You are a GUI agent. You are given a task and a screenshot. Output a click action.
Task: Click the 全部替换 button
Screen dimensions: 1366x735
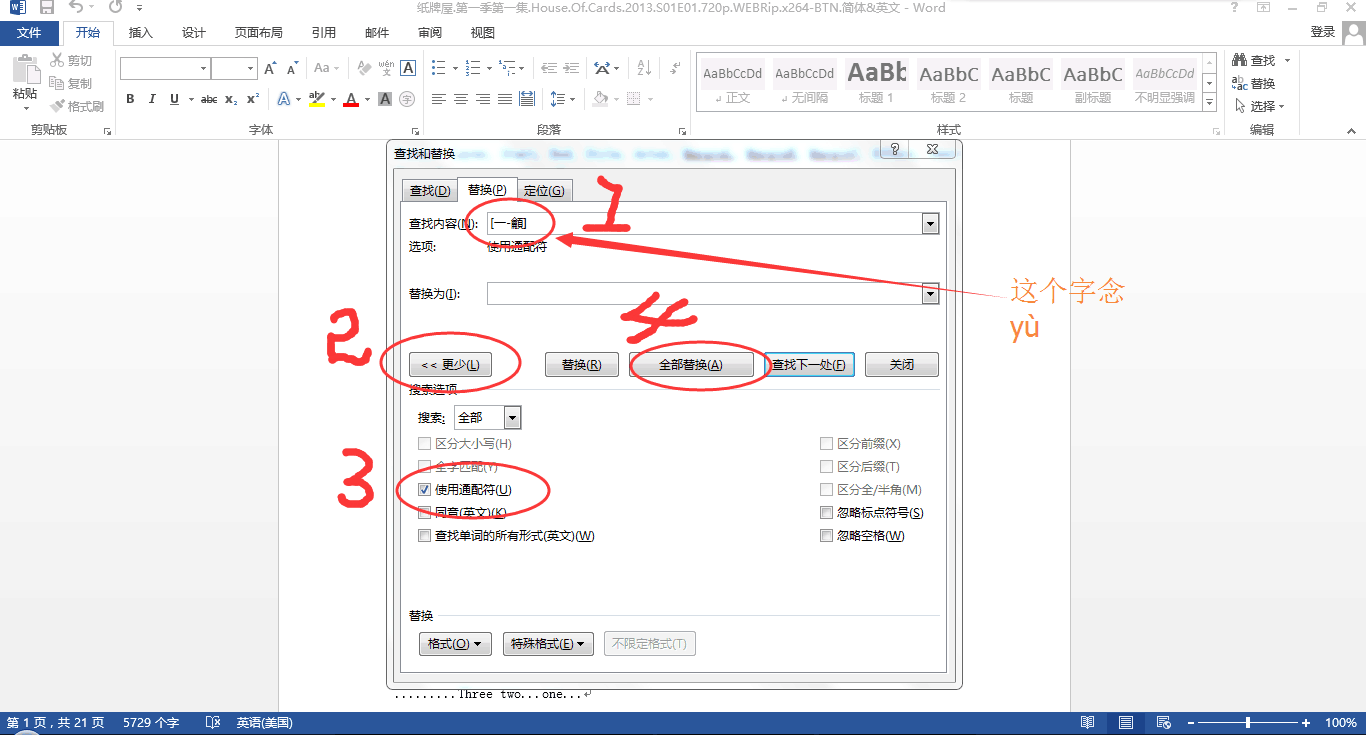694,364
